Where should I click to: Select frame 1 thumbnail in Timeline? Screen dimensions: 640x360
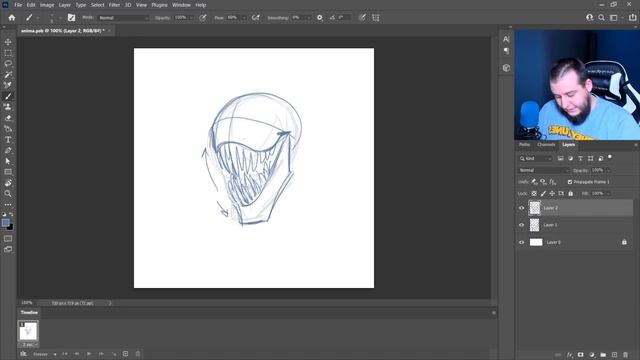28,331
